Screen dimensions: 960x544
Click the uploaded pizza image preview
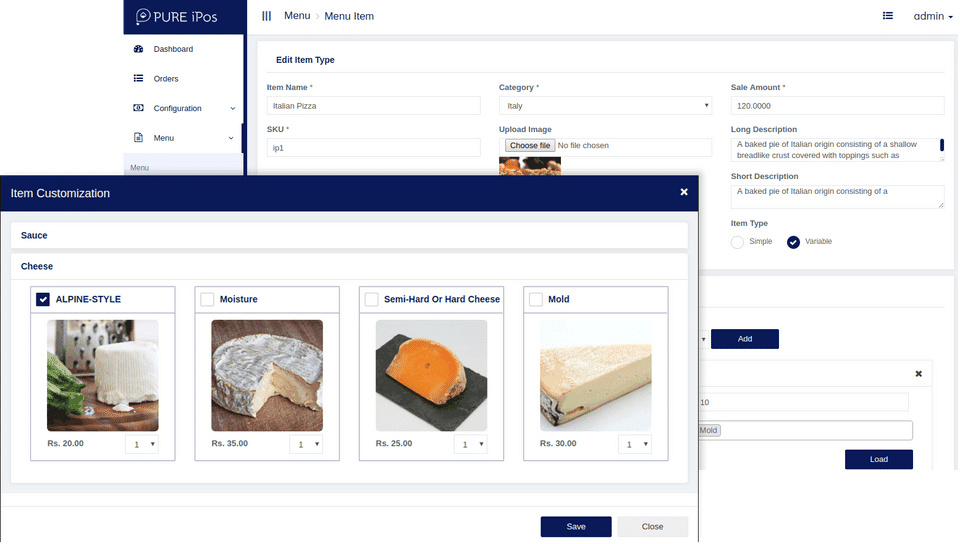(x=530, y=166)
